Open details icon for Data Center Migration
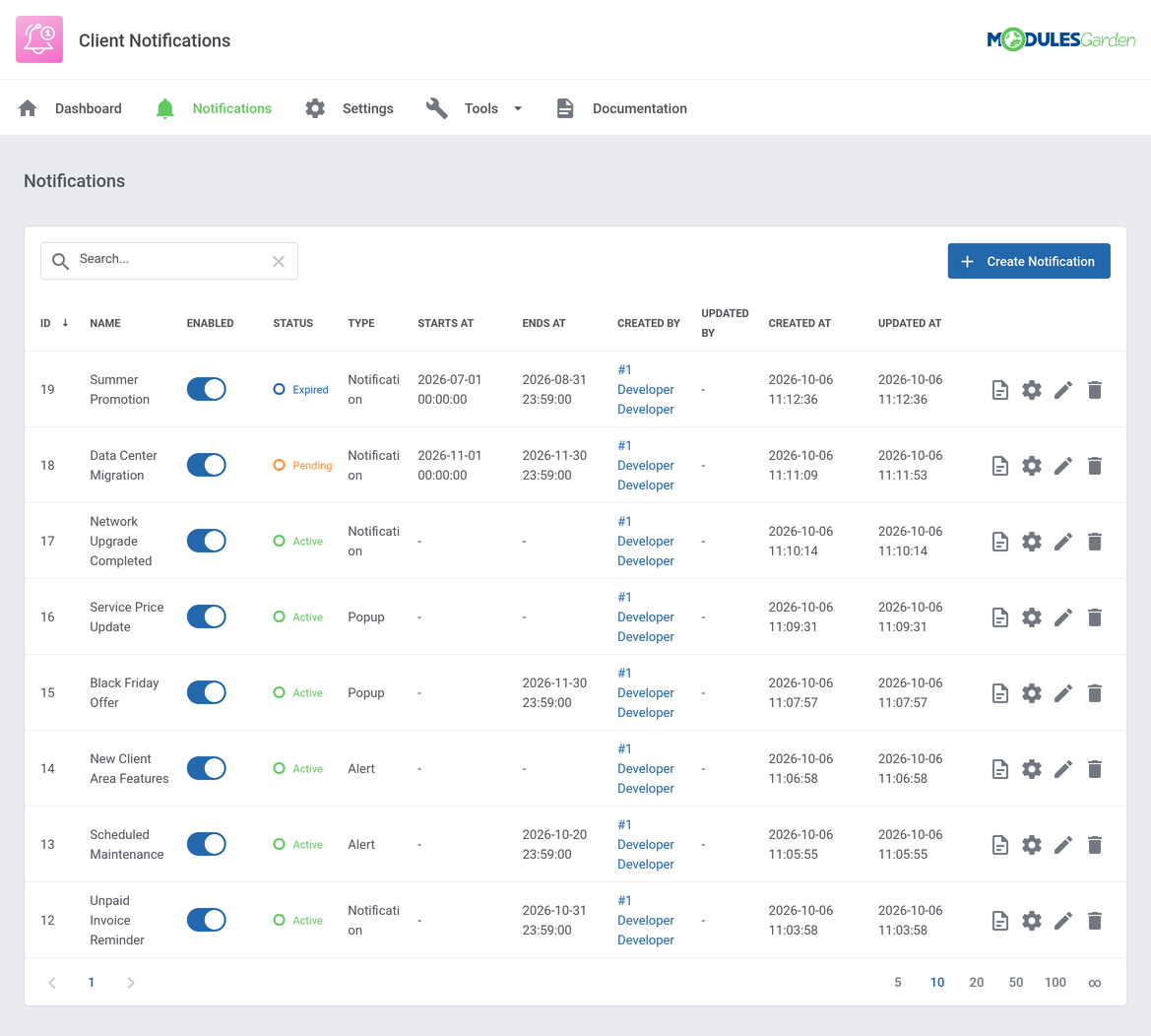This screenshot has height=1036, width=1151. click(x=999, y=466)
